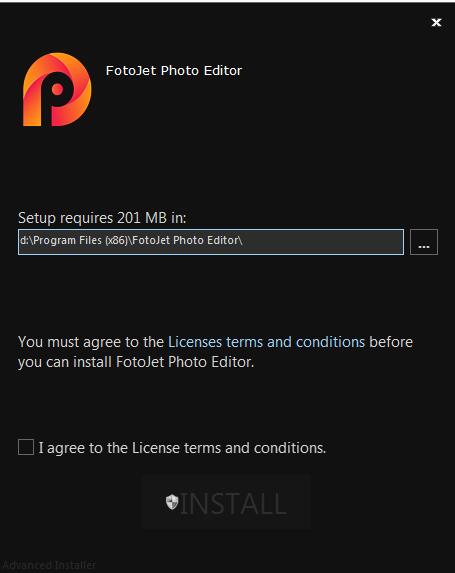Click the '(x86)' portion of the install path
Image resolution: width=455 pixels, height=573 pixels.
117,240
